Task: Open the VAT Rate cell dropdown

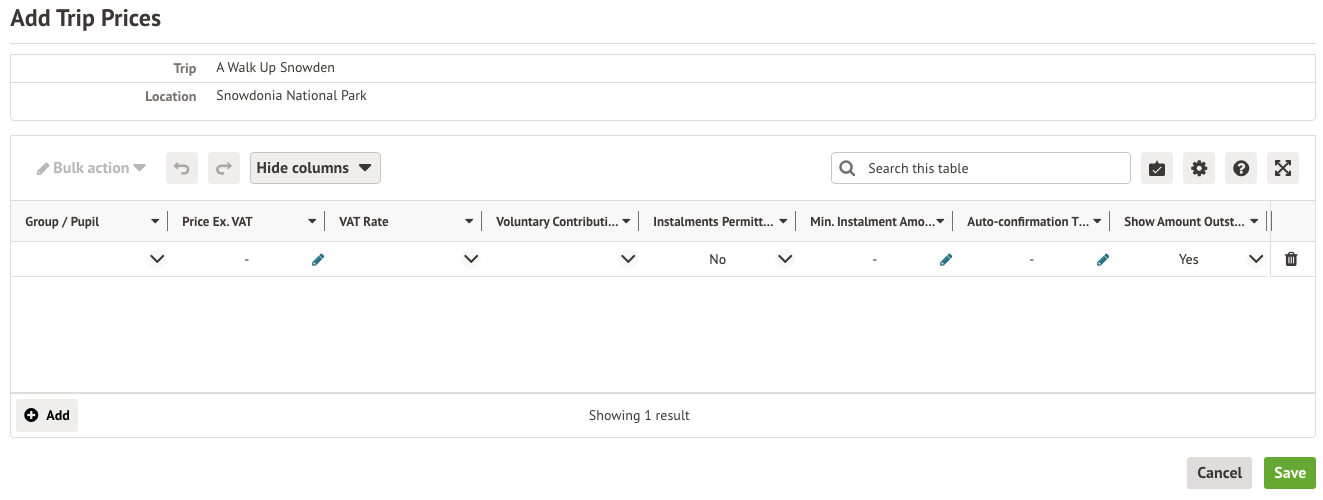Action: [471, 259]
